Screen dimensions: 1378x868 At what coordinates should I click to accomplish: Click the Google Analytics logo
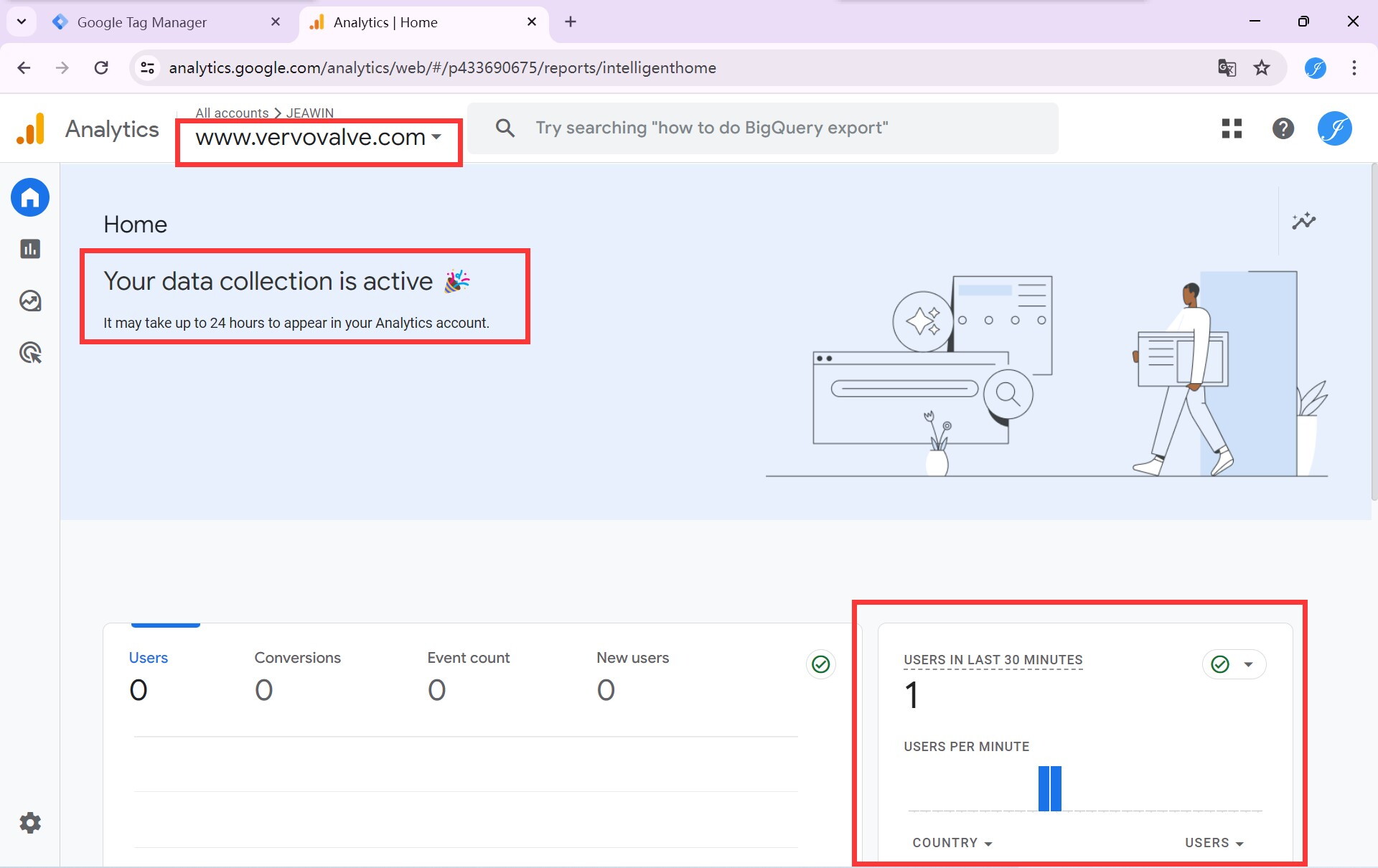(x=31, y=129)
